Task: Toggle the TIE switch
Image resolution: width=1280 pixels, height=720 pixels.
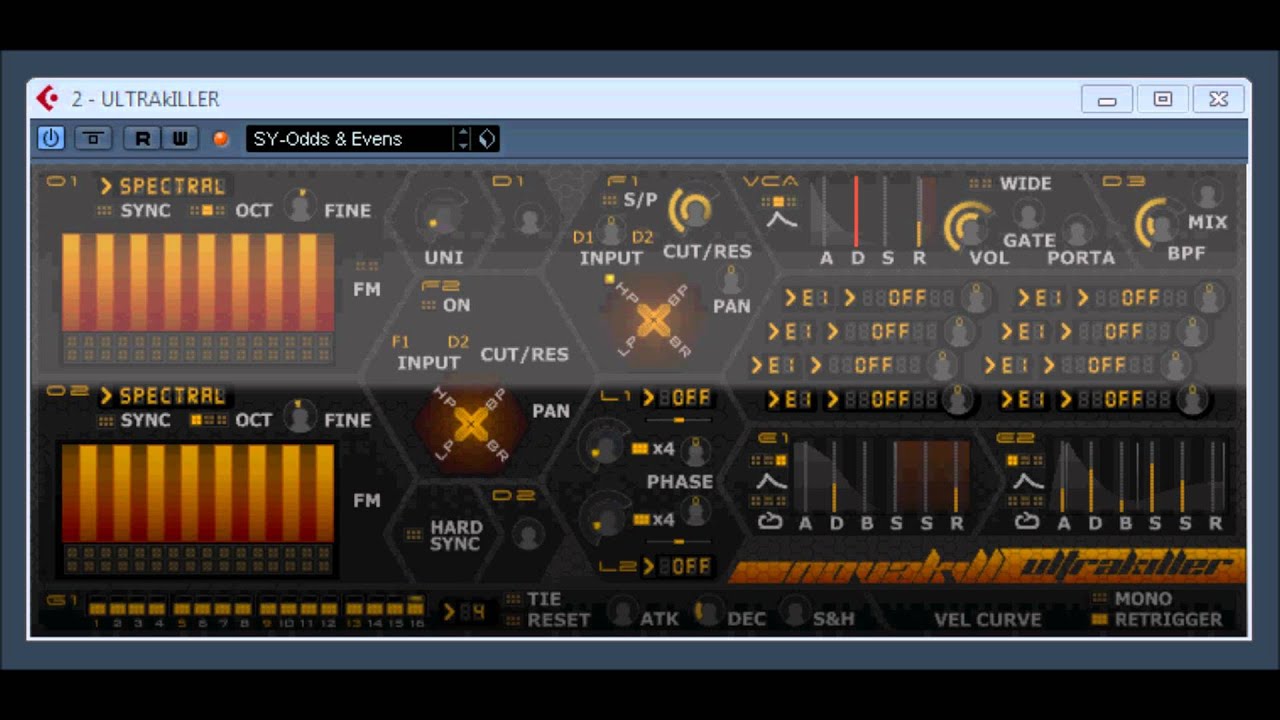Action: click(x=513, y=599)
